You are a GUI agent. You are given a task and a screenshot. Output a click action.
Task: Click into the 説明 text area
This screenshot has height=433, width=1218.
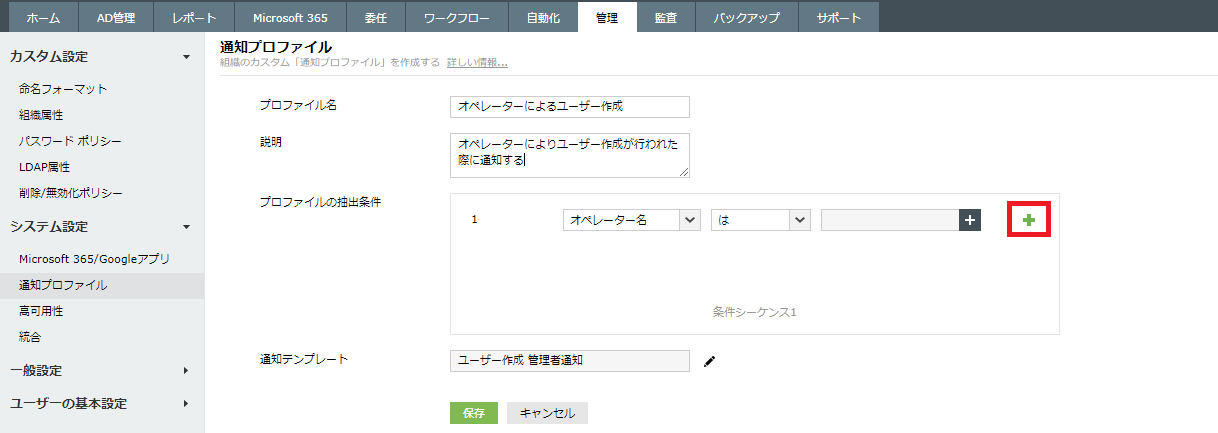(x=570, y=155)
